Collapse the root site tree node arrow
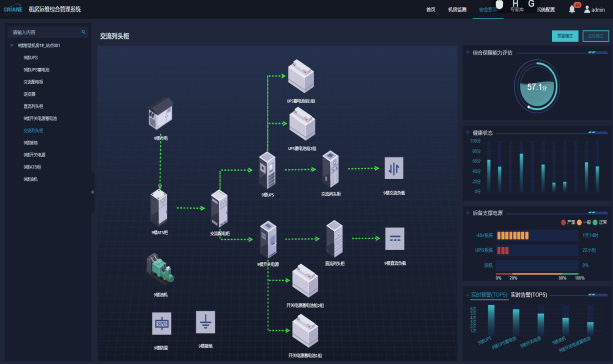 point(12,45)
